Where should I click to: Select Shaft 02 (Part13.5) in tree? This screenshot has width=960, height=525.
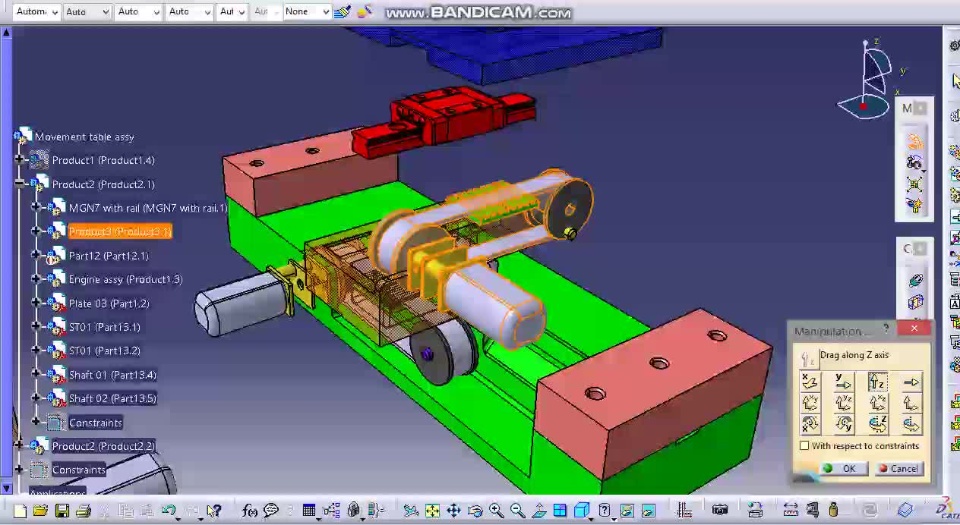click(x=113, y=398)
